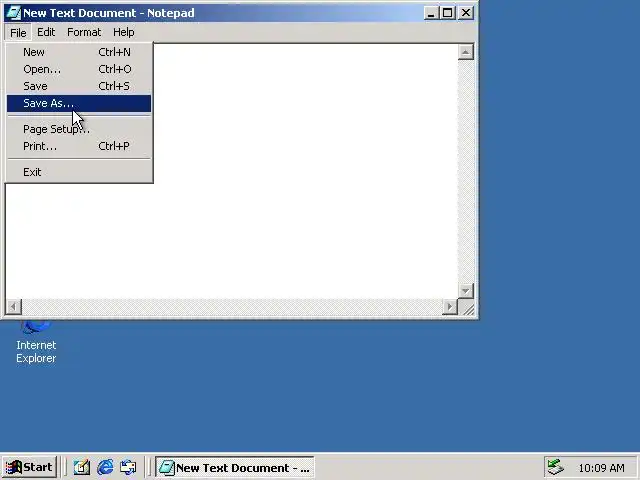Viewport: 640px width, 480px height.
Task: Click the vertical scrollbar up arrow
Action: point(466,52)
